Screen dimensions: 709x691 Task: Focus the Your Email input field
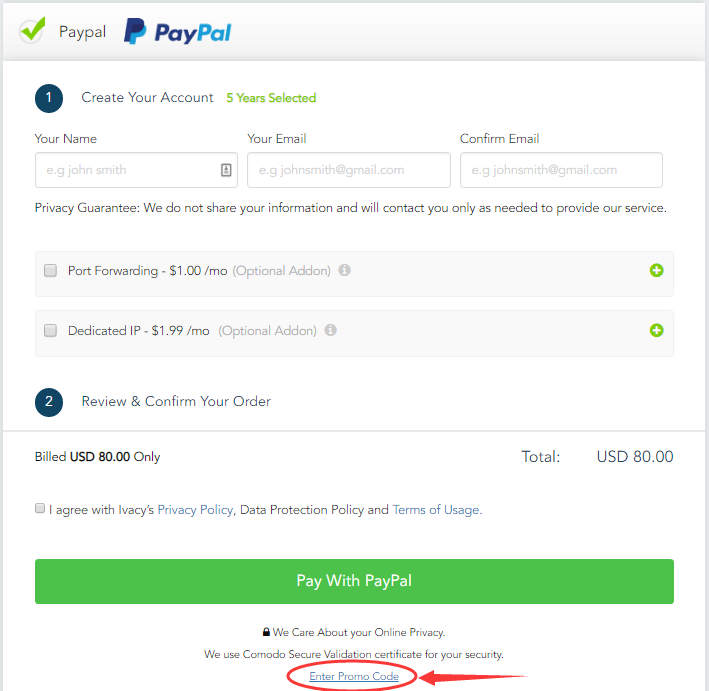pyautogui.click(x=349, y=170)
